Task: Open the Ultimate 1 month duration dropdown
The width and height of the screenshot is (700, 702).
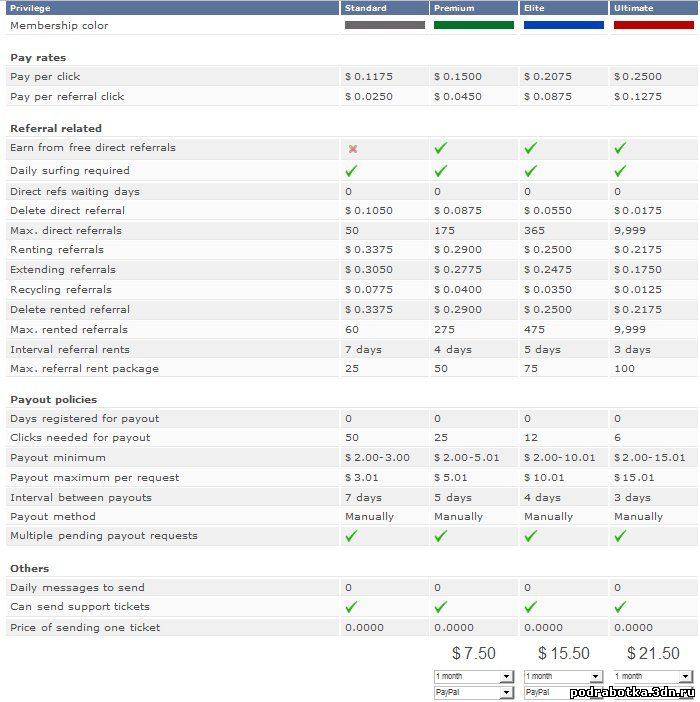Action: (653, 677)
